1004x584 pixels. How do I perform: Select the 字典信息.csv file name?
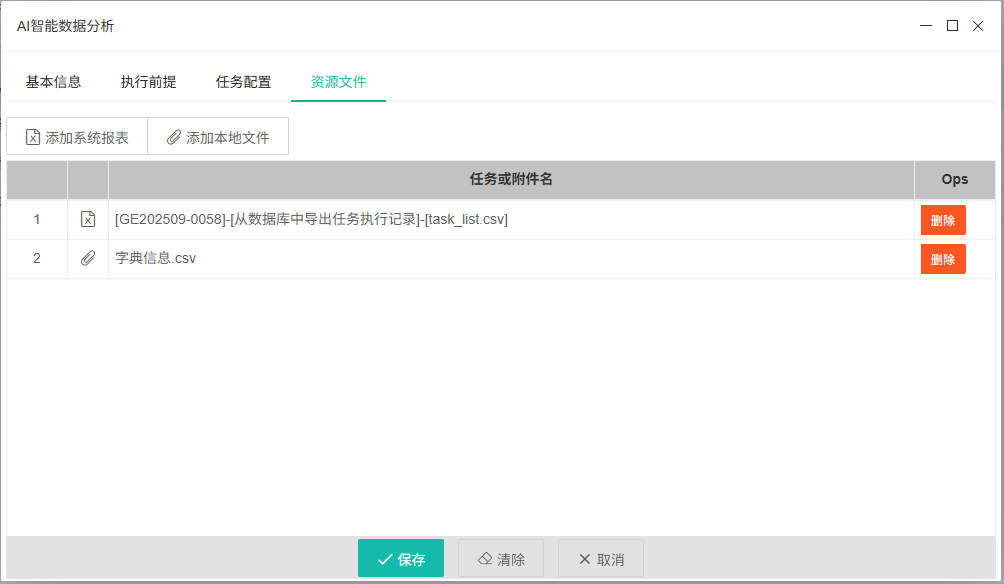coord(156,258)
